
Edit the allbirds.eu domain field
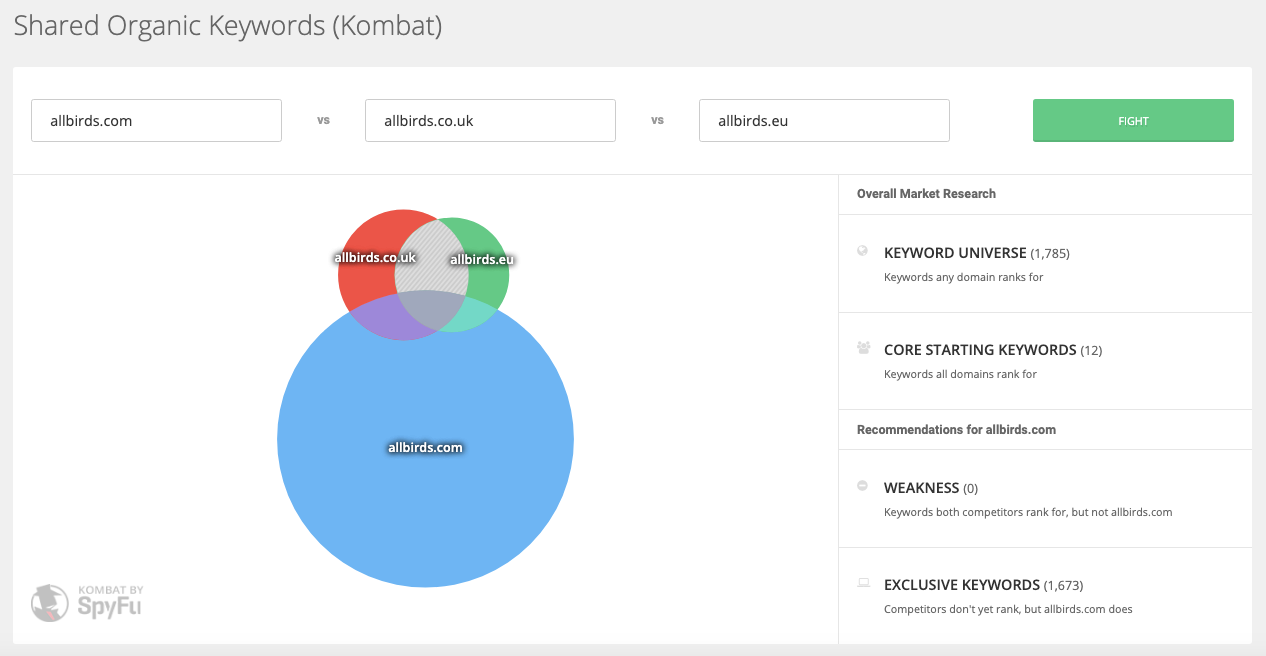pos(824,121)
